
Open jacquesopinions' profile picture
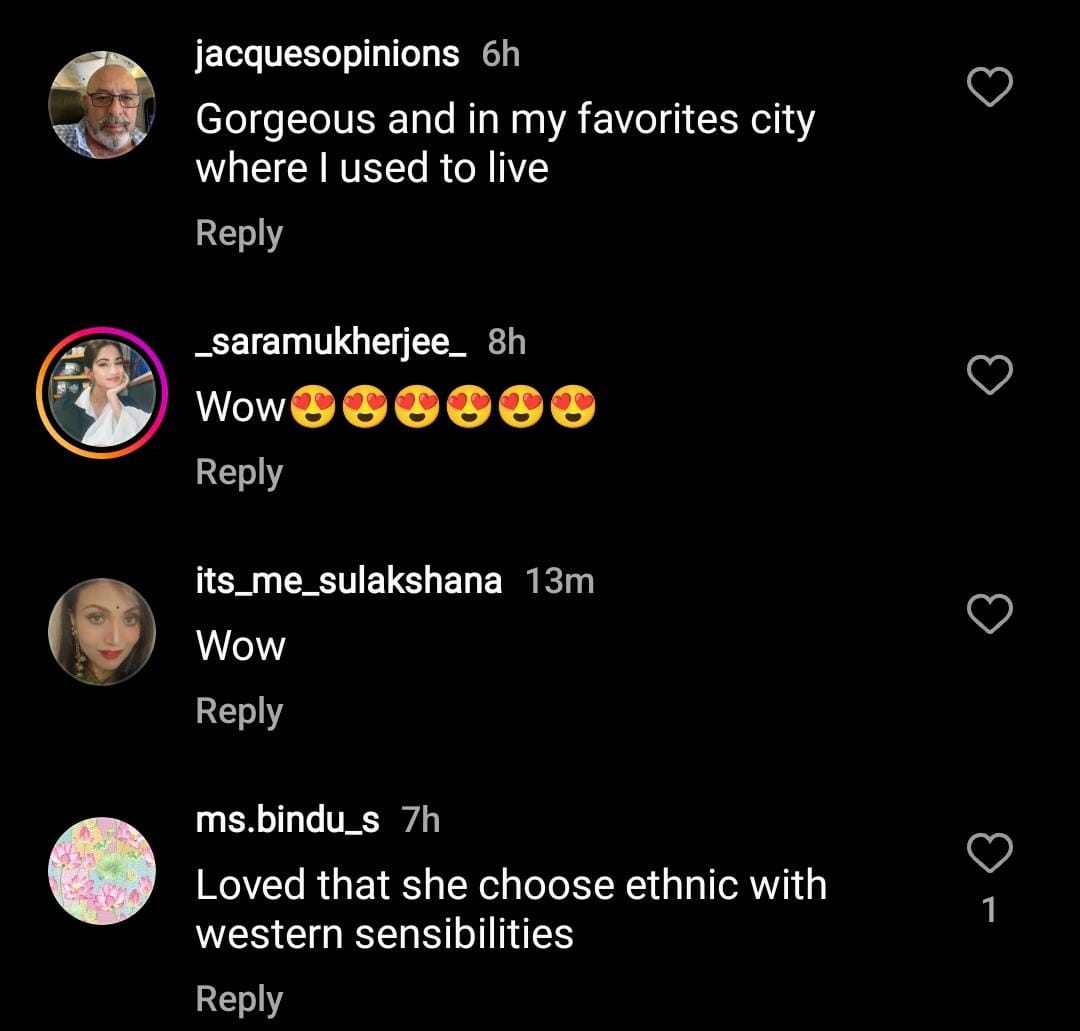click(102, 105)
